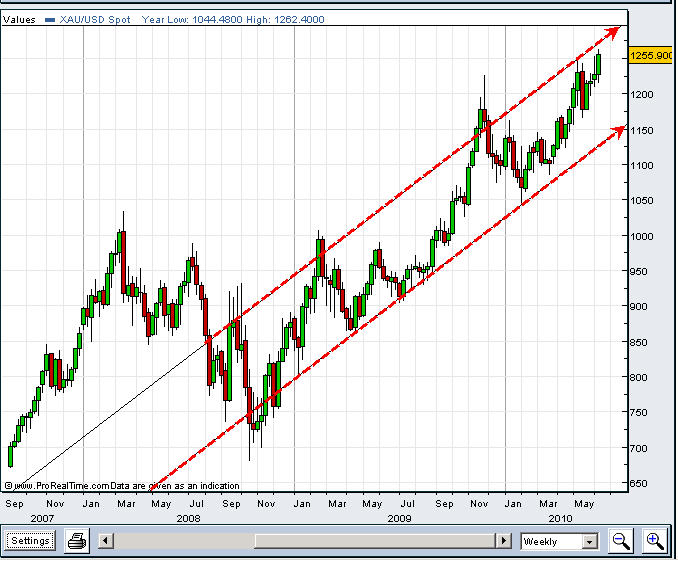Click the Year Low 1044.4800 text
The width and height of the screenshot is (678, 561).
pos(192,19)
